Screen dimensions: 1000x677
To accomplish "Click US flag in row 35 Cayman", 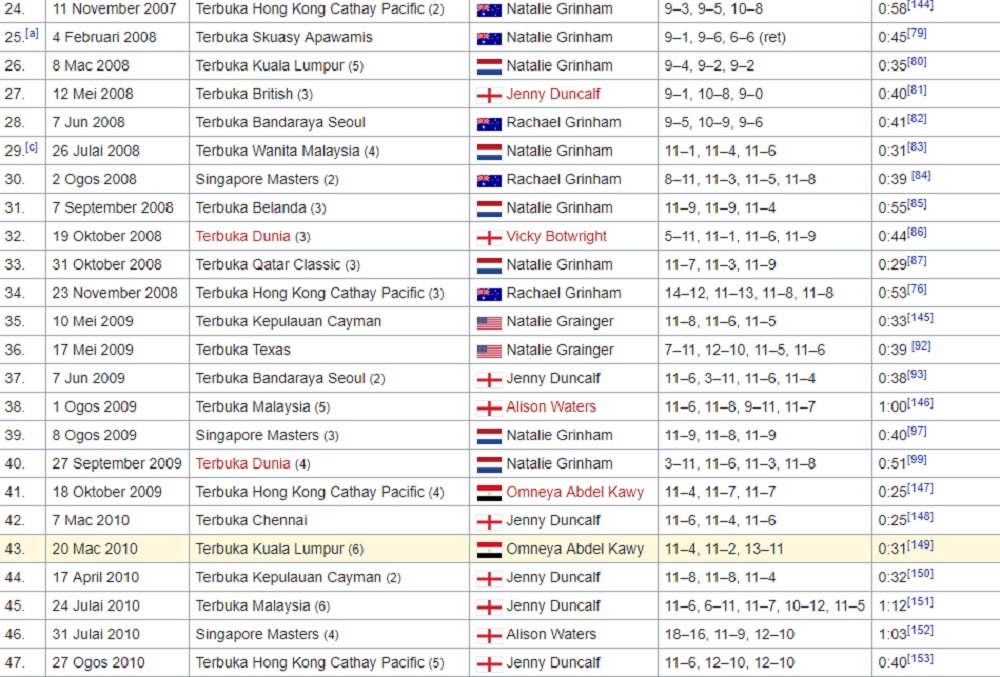I will (x=489, y=323).
